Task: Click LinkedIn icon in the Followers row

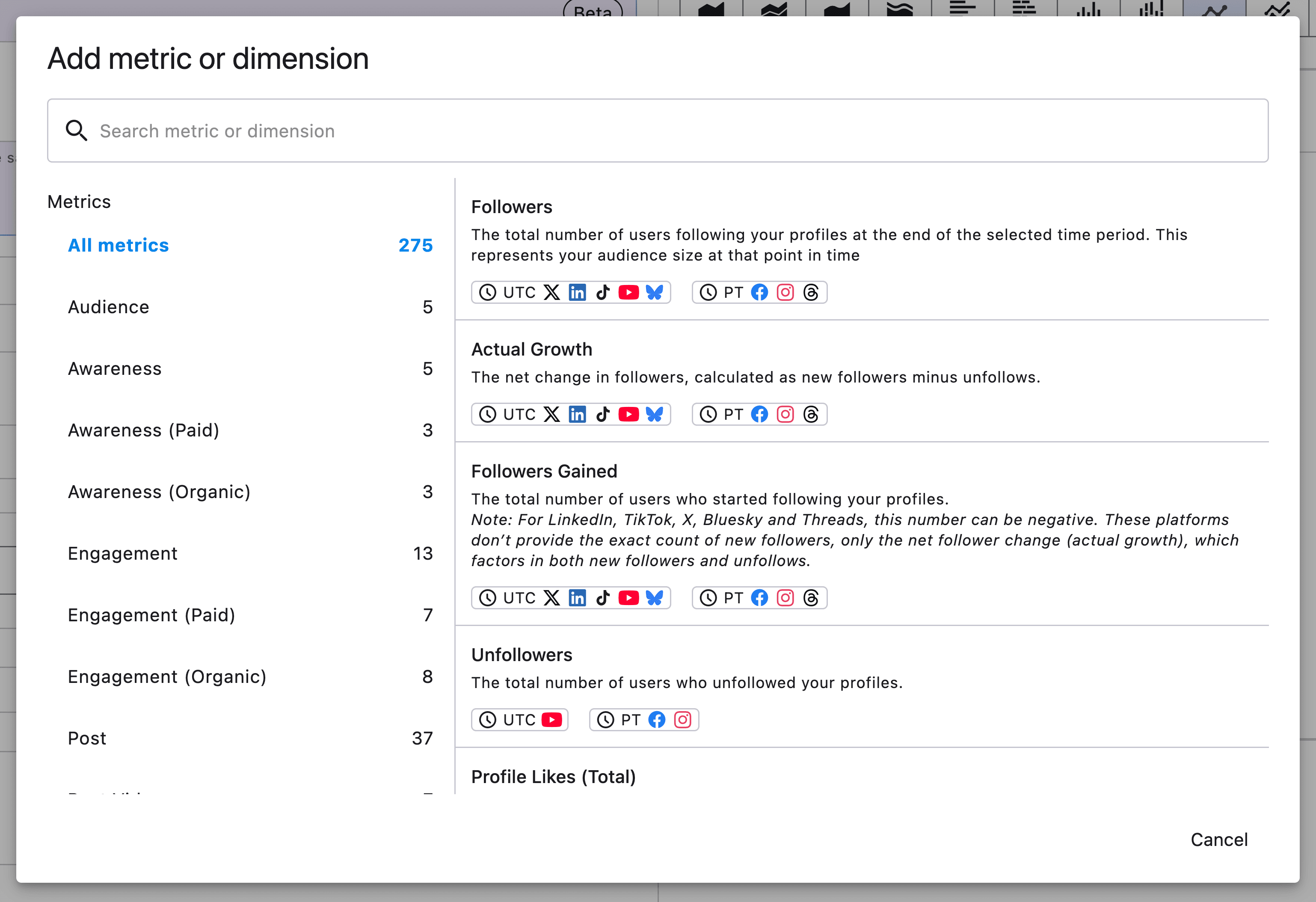Action: (577, 293)
